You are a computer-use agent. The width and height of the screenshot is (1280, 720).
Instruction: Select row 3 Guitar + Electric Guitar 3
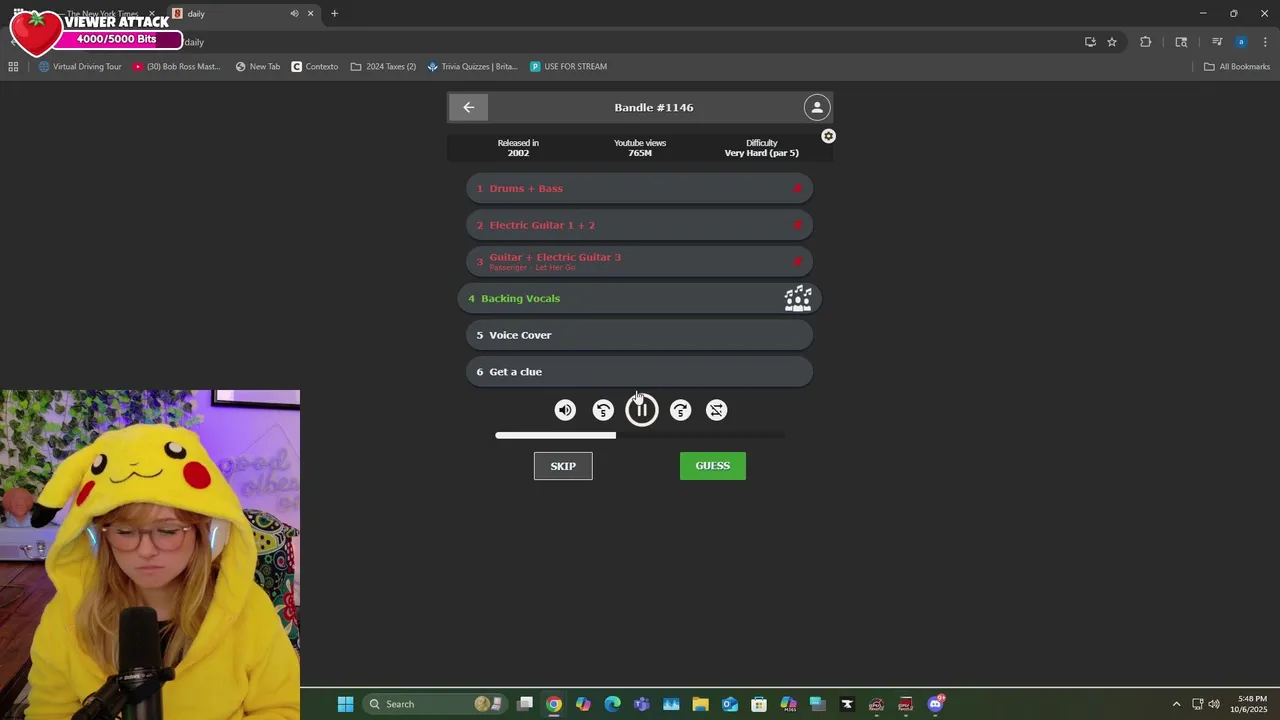640,261
